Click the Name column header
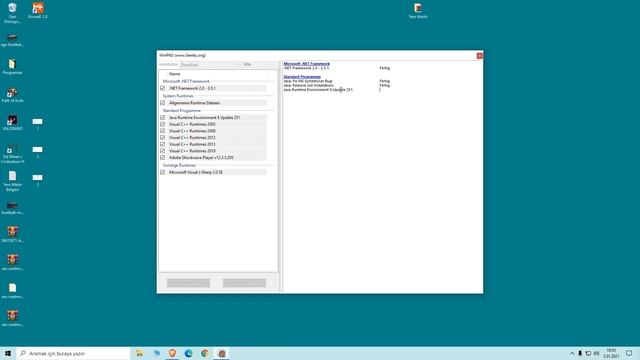 (x=174, y=74)
